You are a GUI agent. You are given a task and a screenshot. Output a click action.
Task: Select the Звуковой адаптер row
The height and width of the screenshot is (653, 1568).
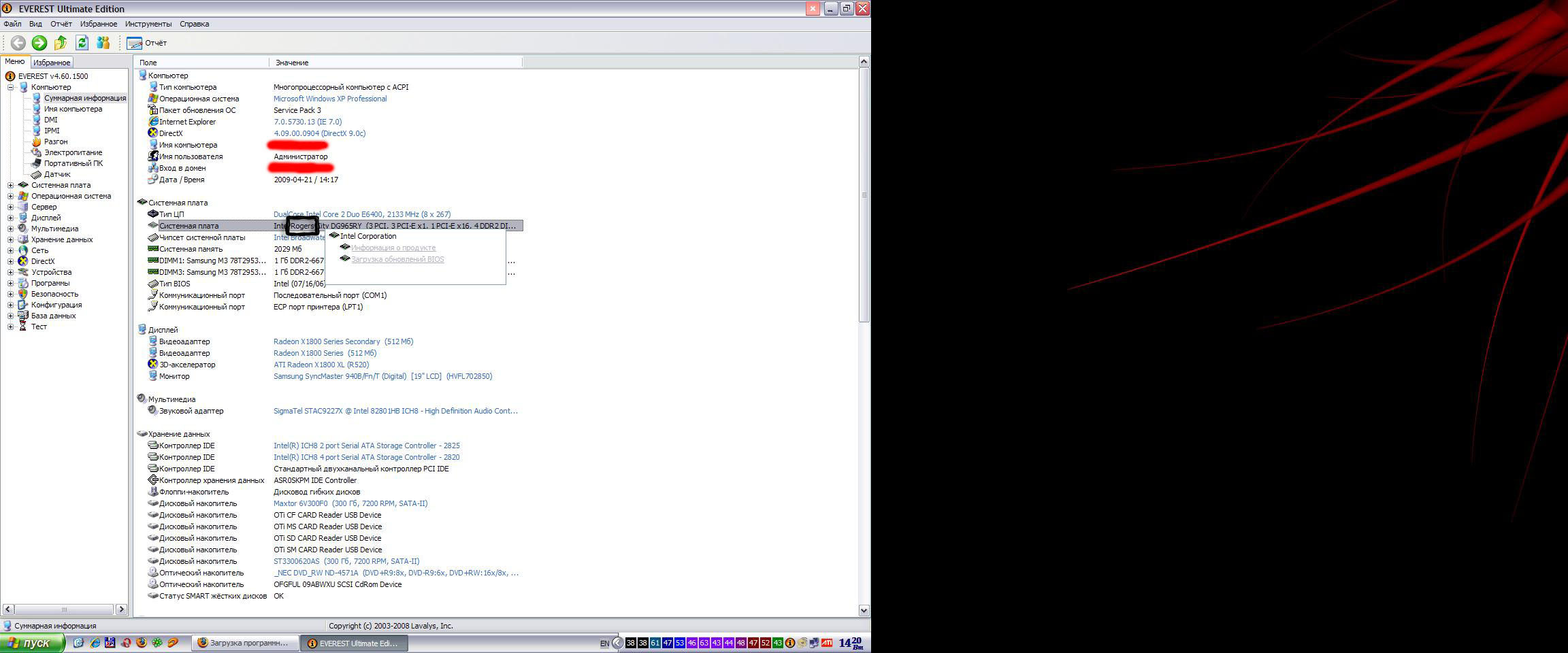[332, 411]
